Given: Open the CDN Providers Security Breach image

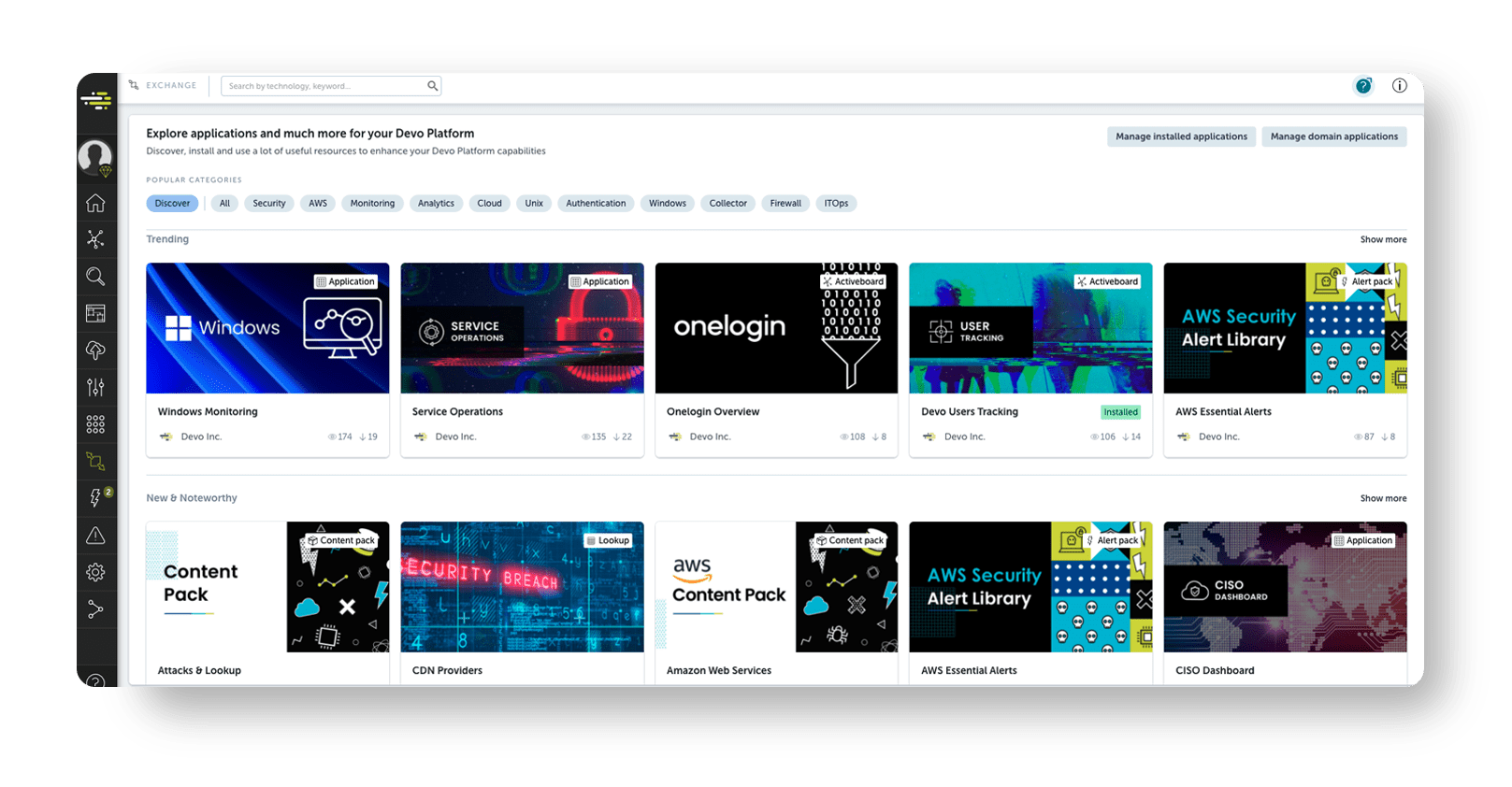Looking at the screenshot, I should pos(522,587).
